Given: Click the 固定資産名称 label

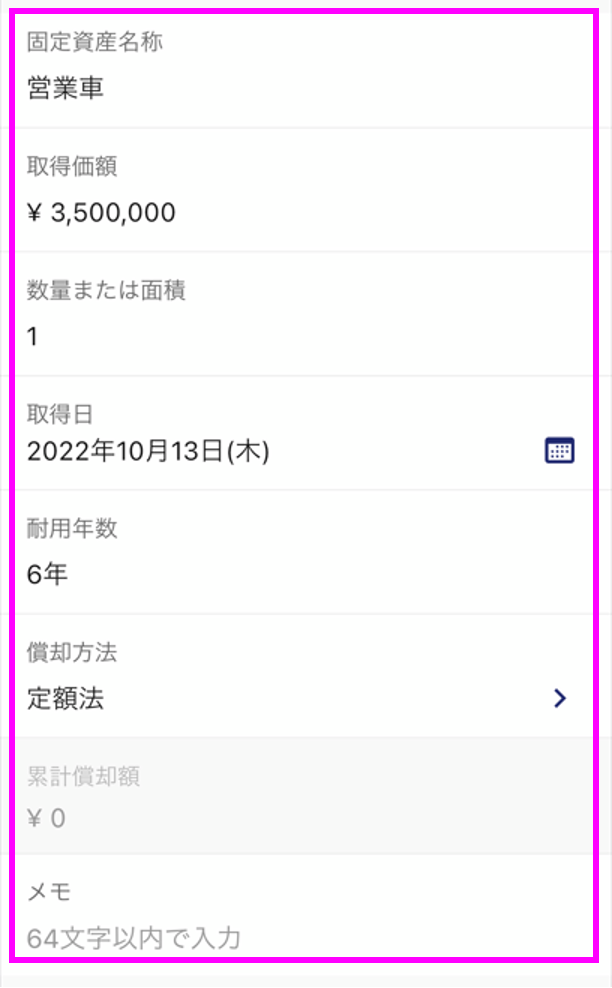Looking at the screenshot, I should tap(95, 42).
